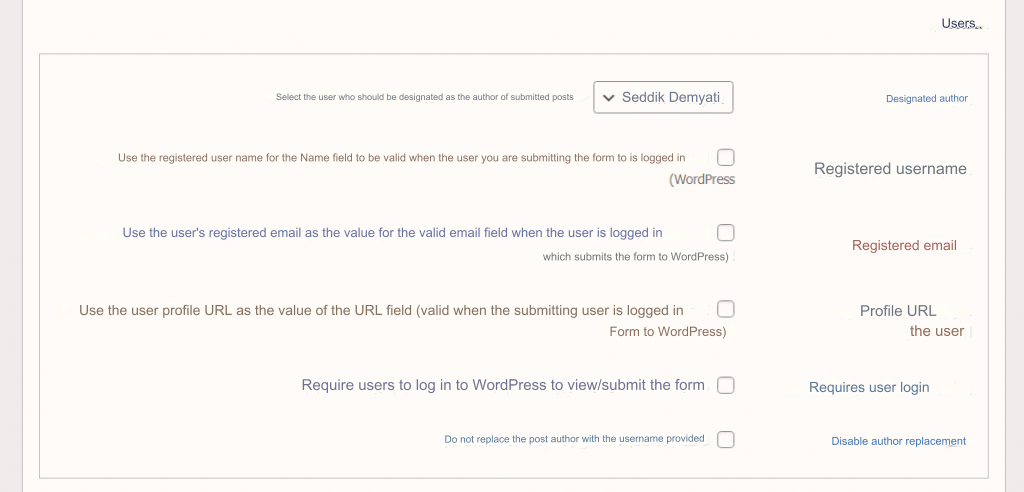Toggle the Requires user login checkbox

[x=726, y=385]
